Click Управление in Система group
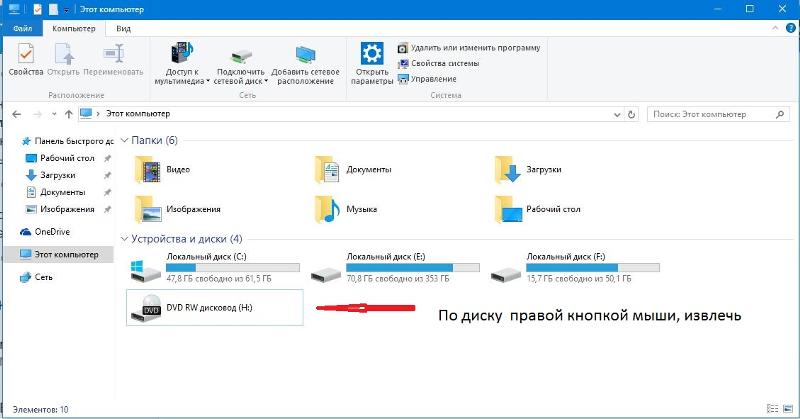Screen dimensions: 800x419 tap(427, 79)
